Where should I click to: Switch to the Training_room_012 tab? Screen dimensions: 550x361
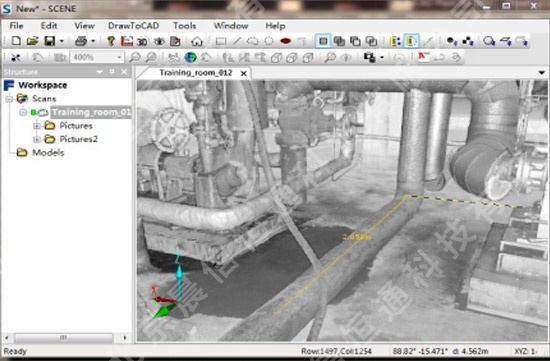[x=196, y=73]
